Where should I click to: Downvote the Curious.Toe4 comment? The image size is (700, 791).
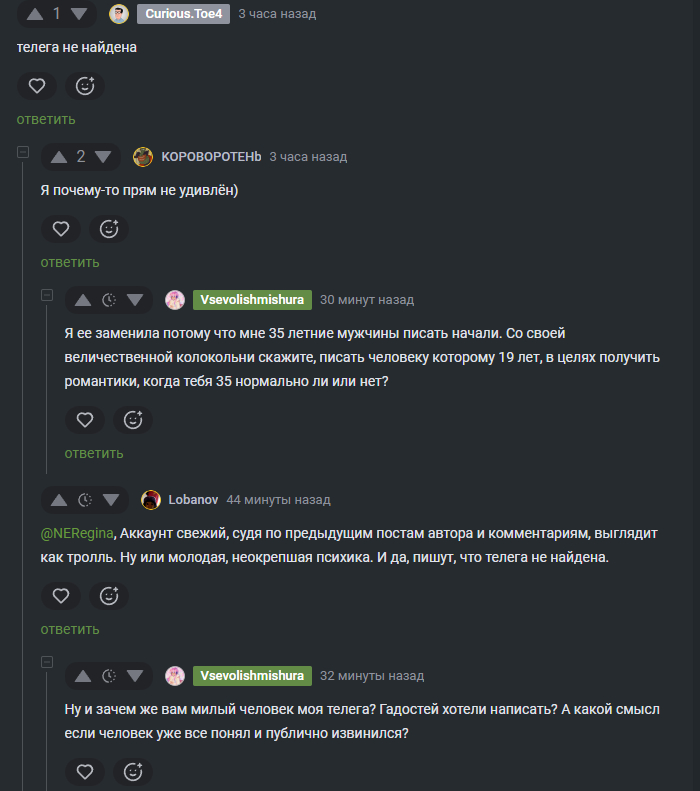(80, 14)
